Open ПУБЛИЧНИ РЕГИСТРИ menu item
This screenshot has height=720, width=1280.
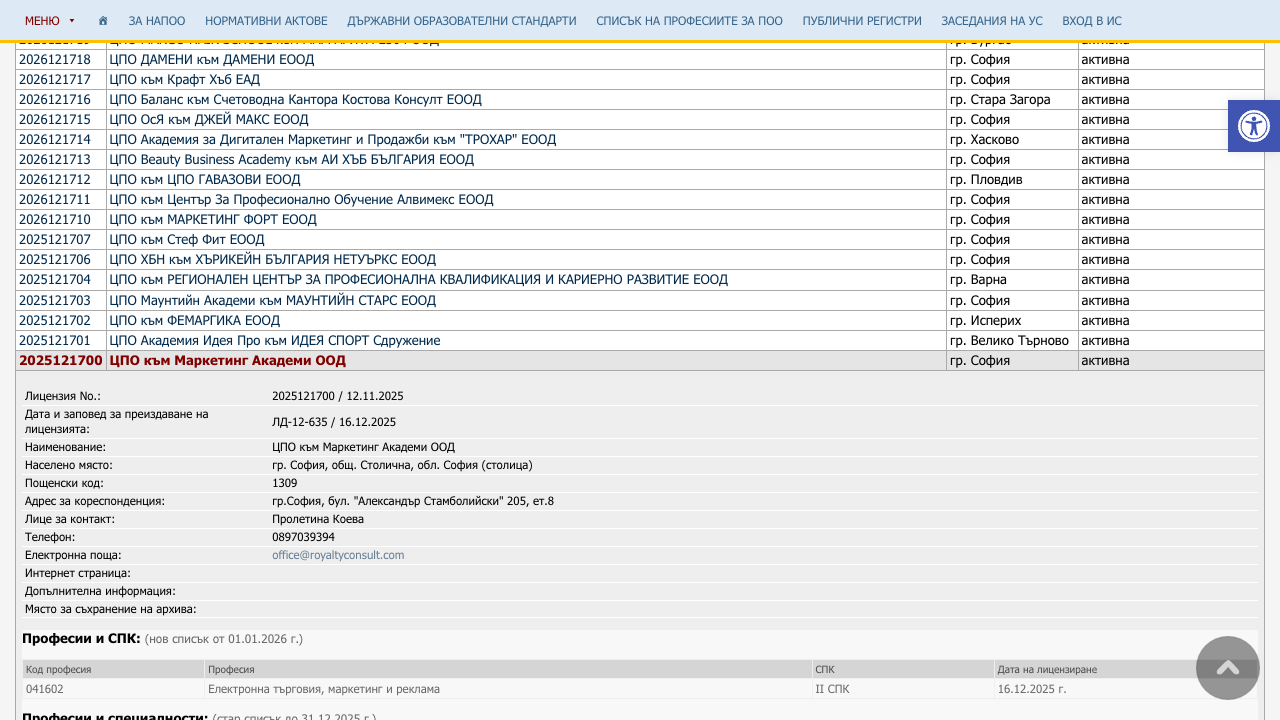(x=862, y=21)
